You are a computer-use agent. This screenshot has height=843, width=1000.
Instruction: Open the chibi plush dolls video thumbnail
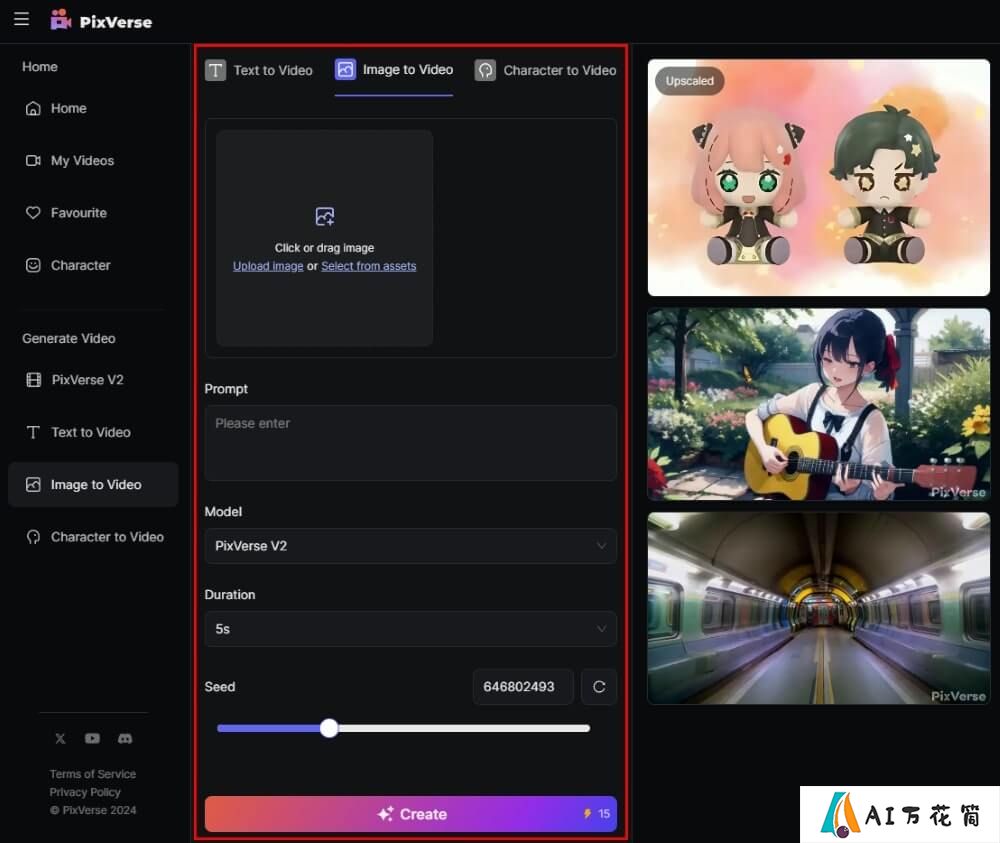[x=819, y=177]
